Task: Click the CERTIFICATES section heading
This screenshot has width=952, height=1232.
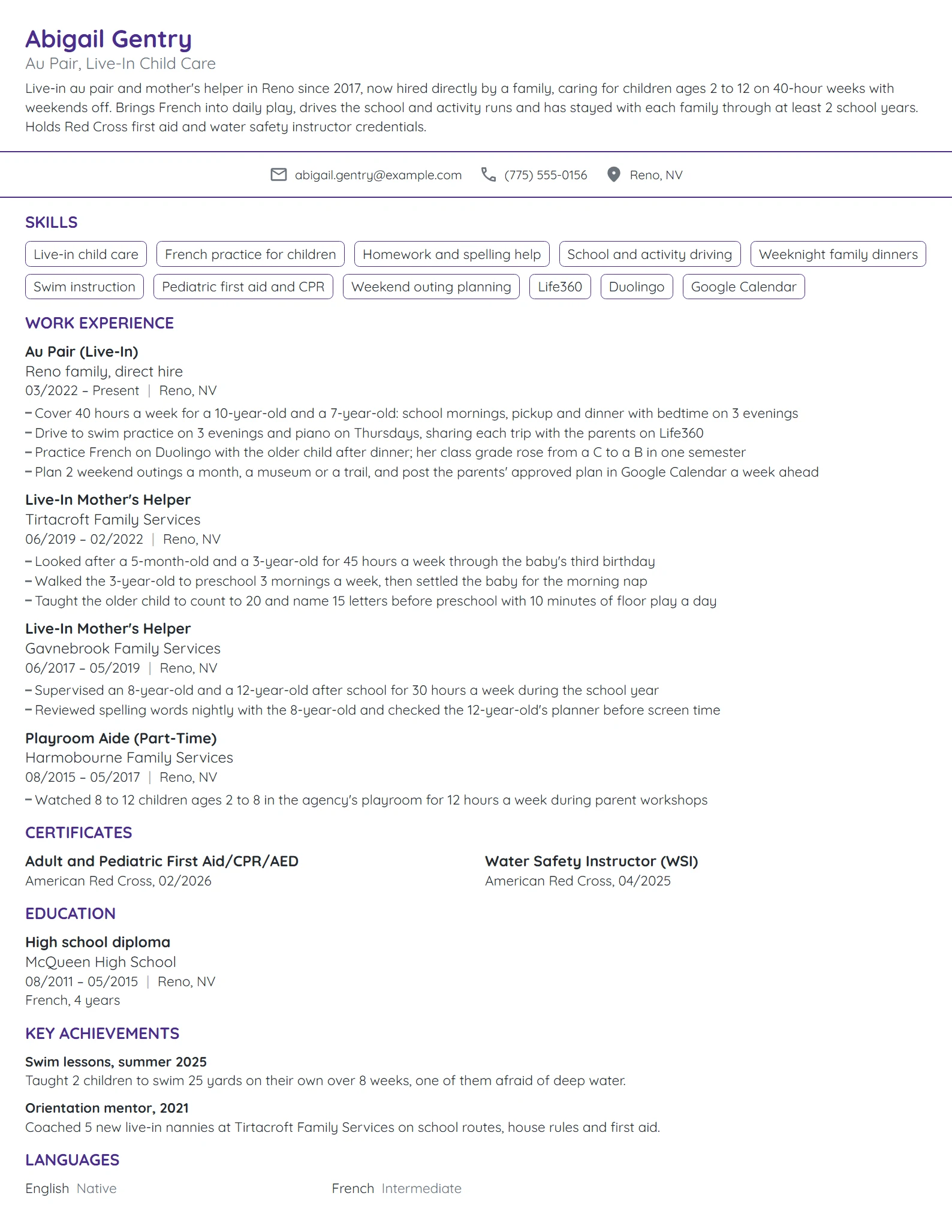Action: (x=79, y=833)
